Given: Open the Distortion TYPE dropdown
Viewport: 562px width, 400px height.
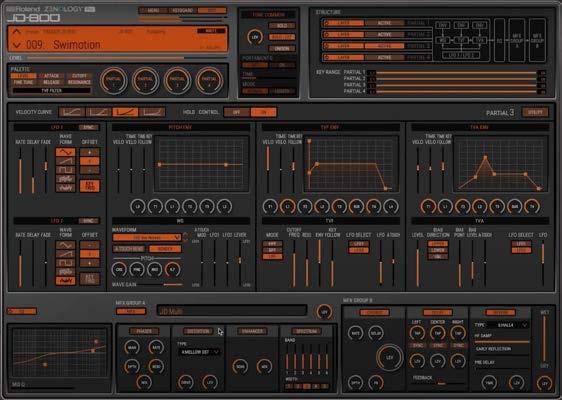Looking at the screenshot, I should pos(199,352).
